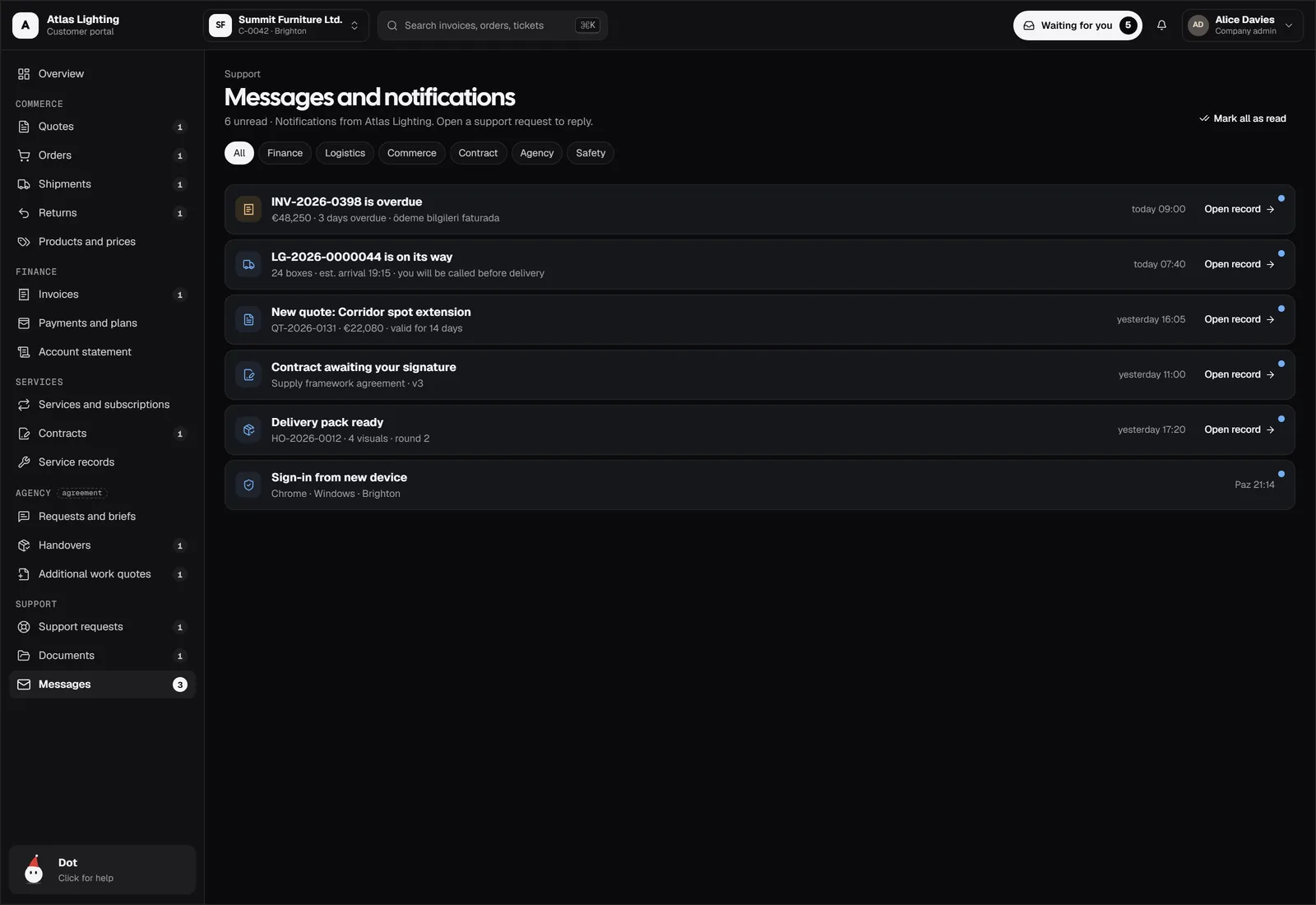Select the Finance filter tab
Viewport: 1316px width, 905px height.
(x=285, y=153)
